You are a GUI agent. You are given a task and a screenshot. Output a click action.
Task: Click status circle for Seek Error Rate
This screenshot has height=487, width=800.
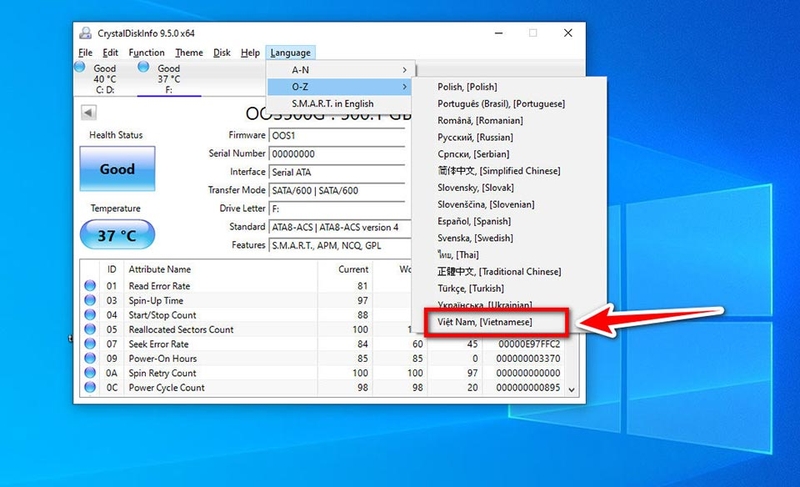(x=90, y=344)
